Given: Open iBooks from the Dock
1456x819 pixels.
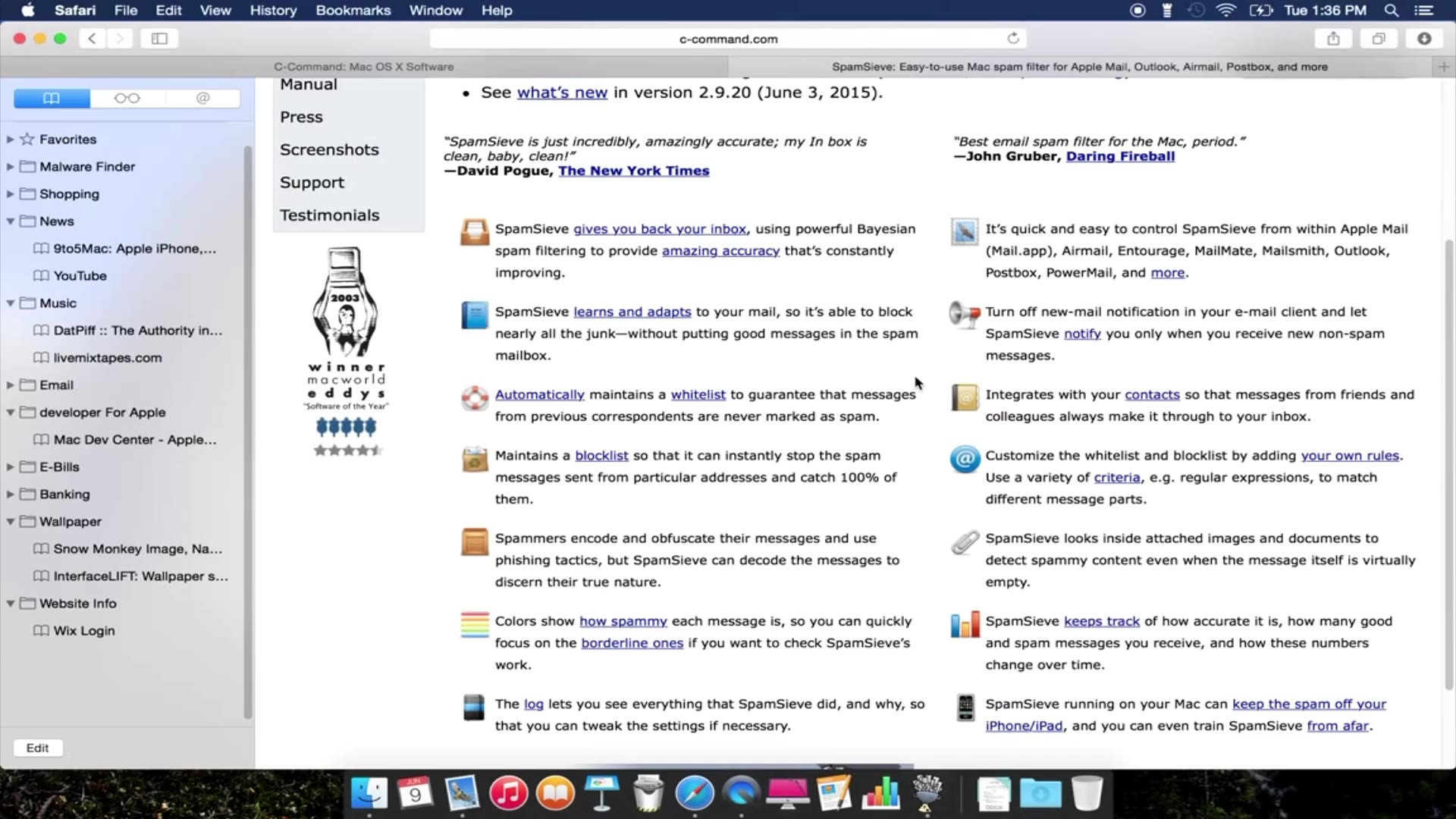Looking at the screenshot, I should [x=555, y=793].
